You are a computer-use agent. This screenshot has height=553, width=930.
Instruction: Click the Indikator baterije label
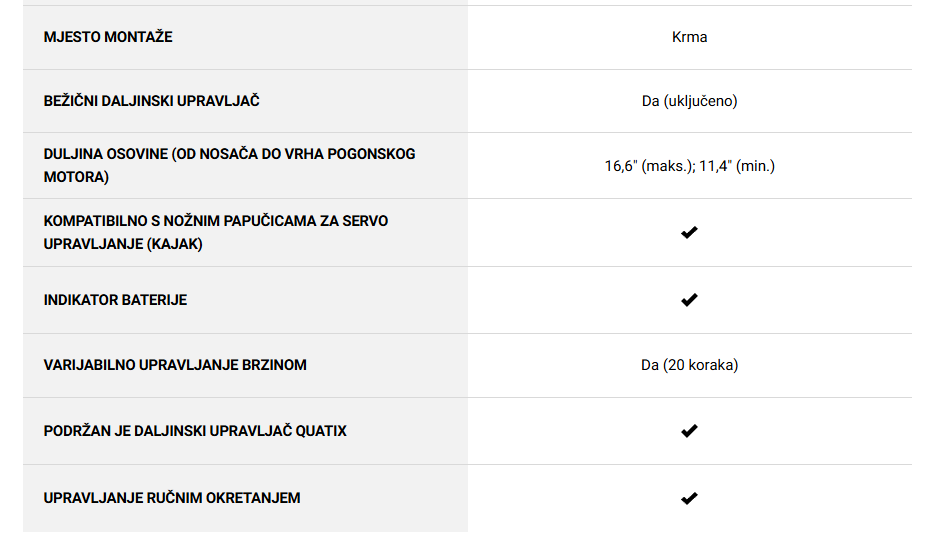point(115,300)
